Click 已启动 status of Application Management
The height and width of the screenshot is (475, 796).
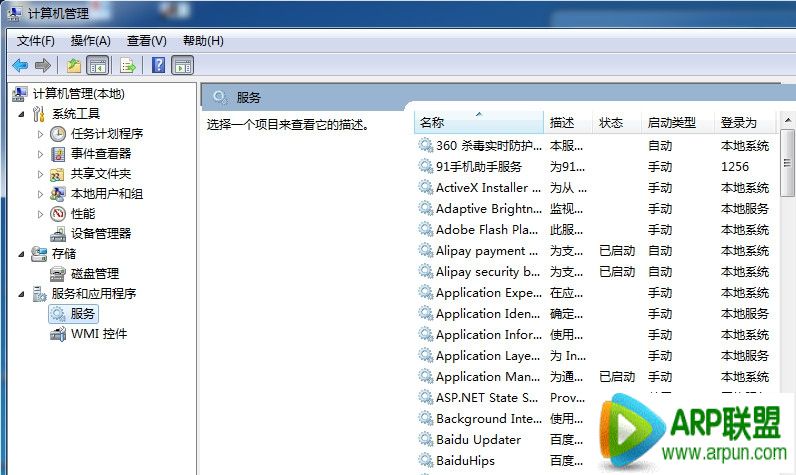(x=617, y=377)
